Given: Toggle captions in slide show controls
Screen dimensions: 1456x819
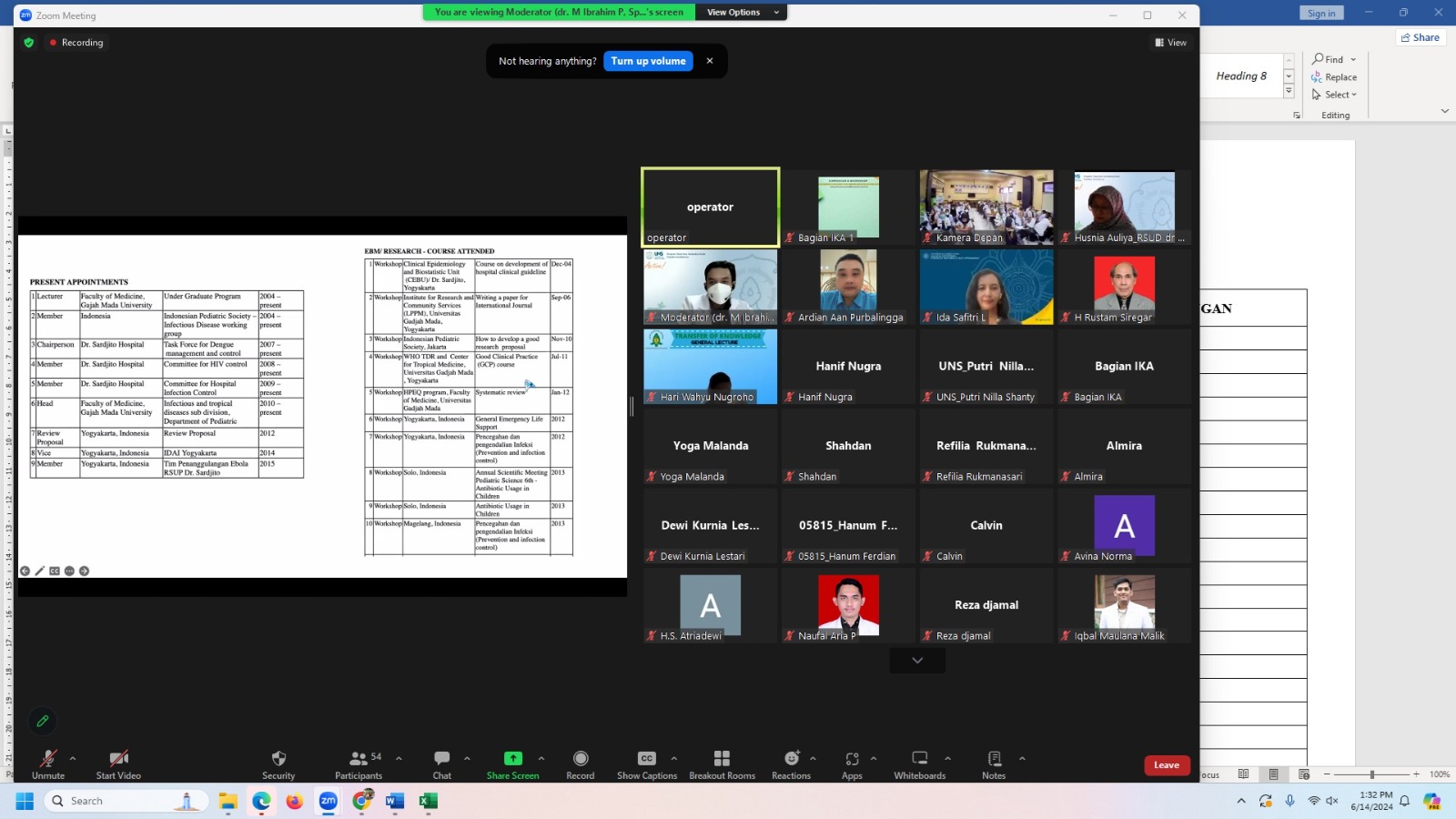Looking at the screenshot, I should pyautogui.click(x=55, y=571).
